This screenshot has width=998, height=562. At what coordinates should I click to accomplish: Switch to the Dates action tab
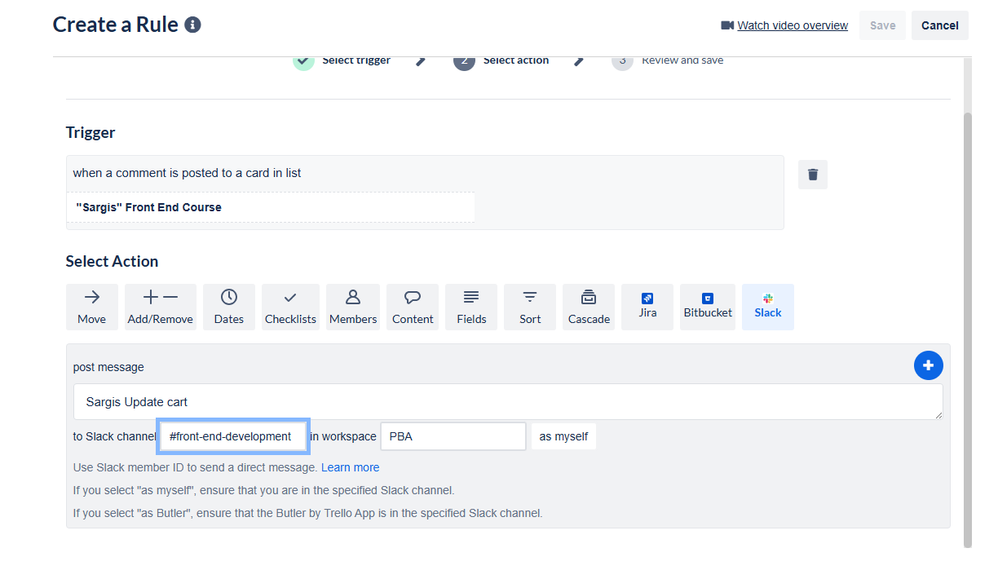click(x=228, y=307)
